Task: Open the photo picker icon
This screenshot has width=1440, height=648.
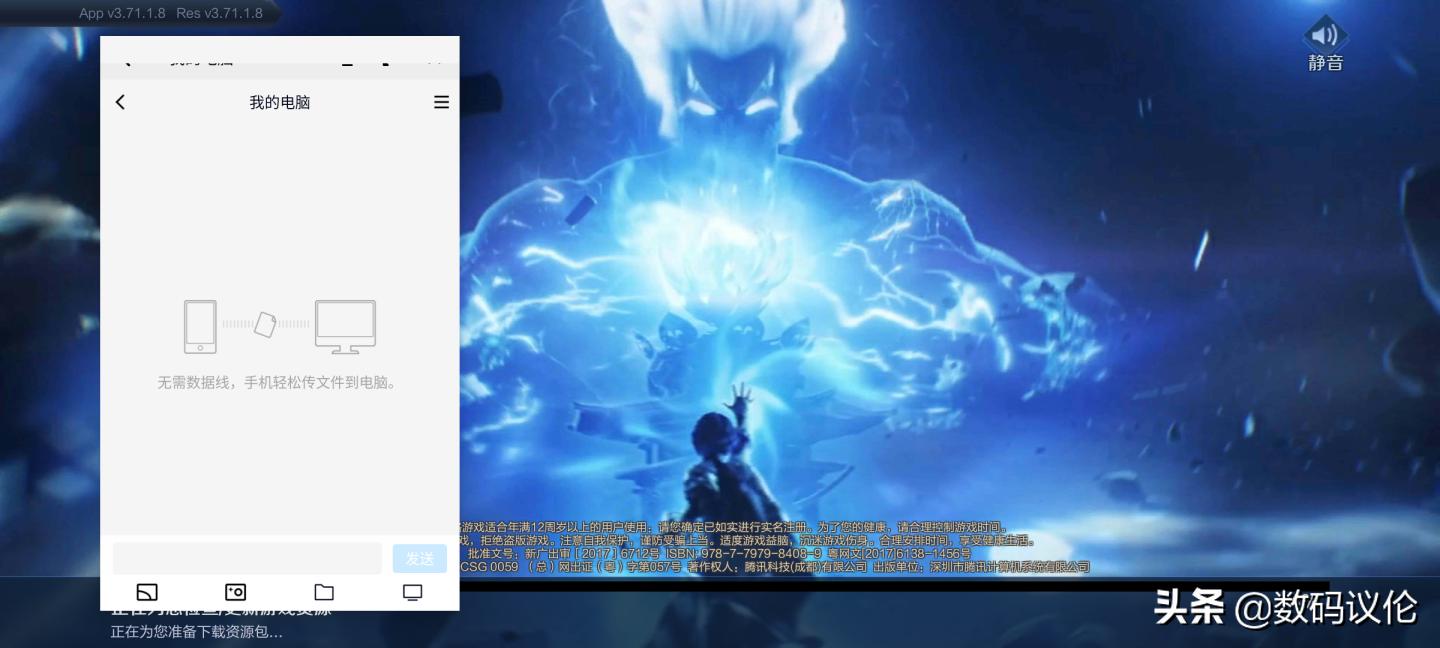Action: (x=235, y=592)
